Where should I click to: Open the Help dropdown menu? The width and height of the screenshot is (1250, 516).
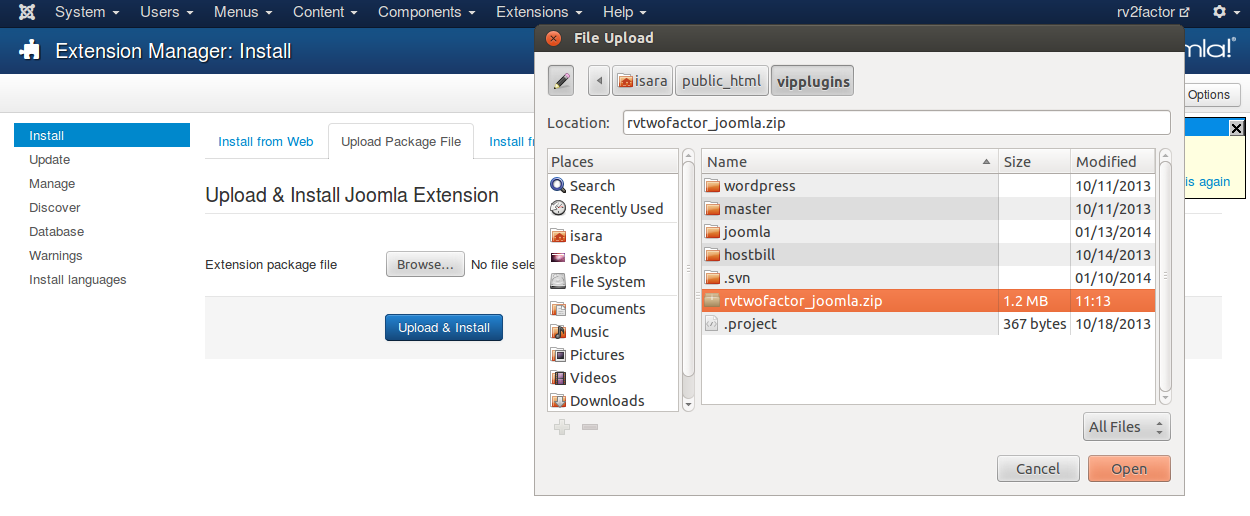click(624, 12)
